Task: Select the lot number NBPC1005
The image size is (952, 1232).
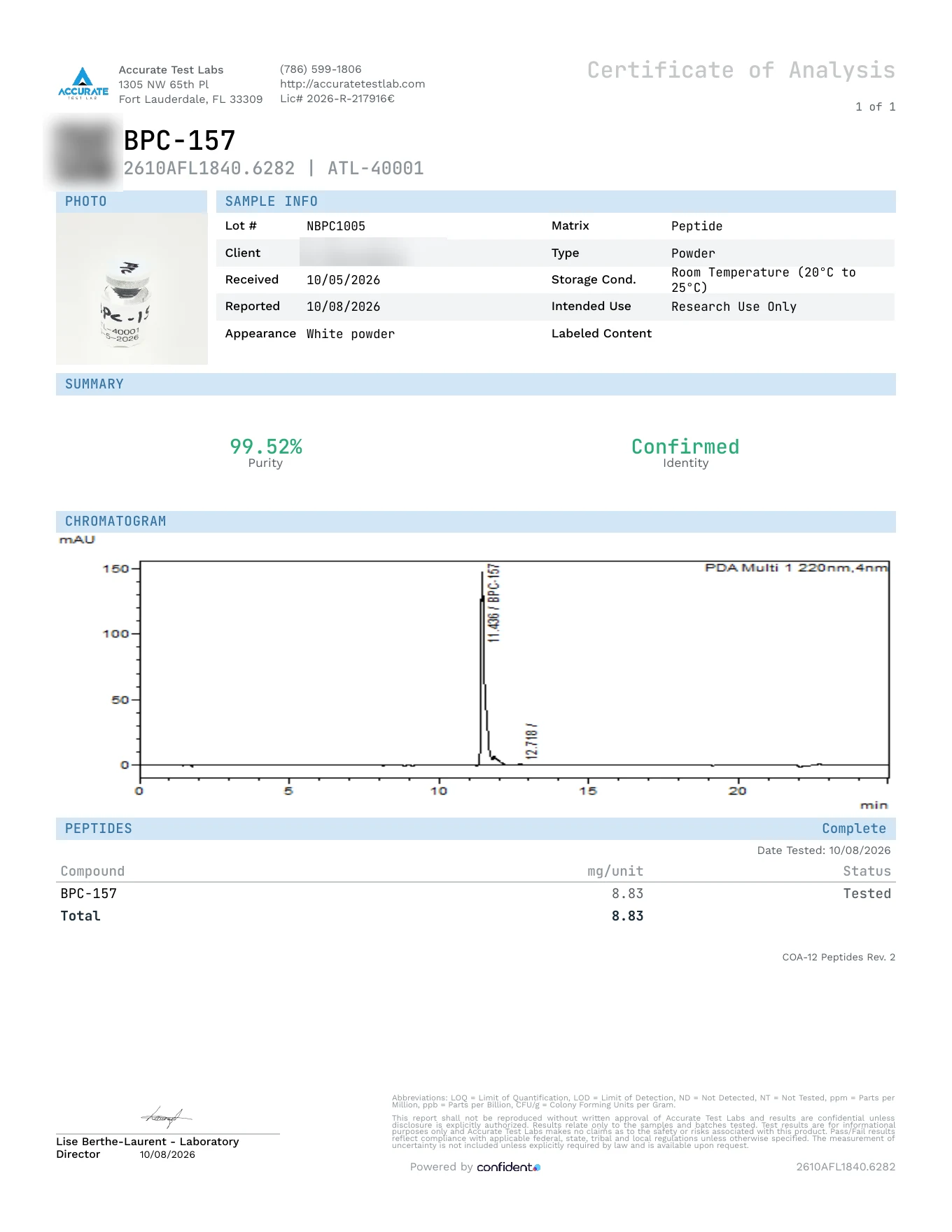Action: pyautogui.click(x=336, y=226)
